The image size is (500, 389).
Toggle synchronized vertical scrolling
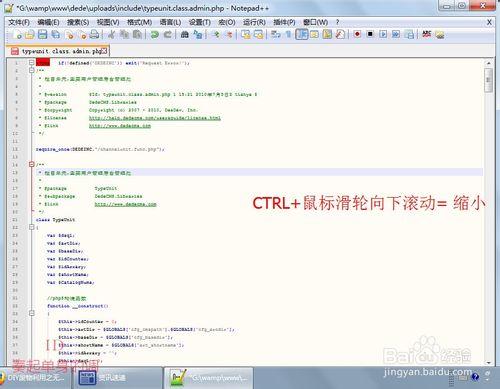click(246, 34)
